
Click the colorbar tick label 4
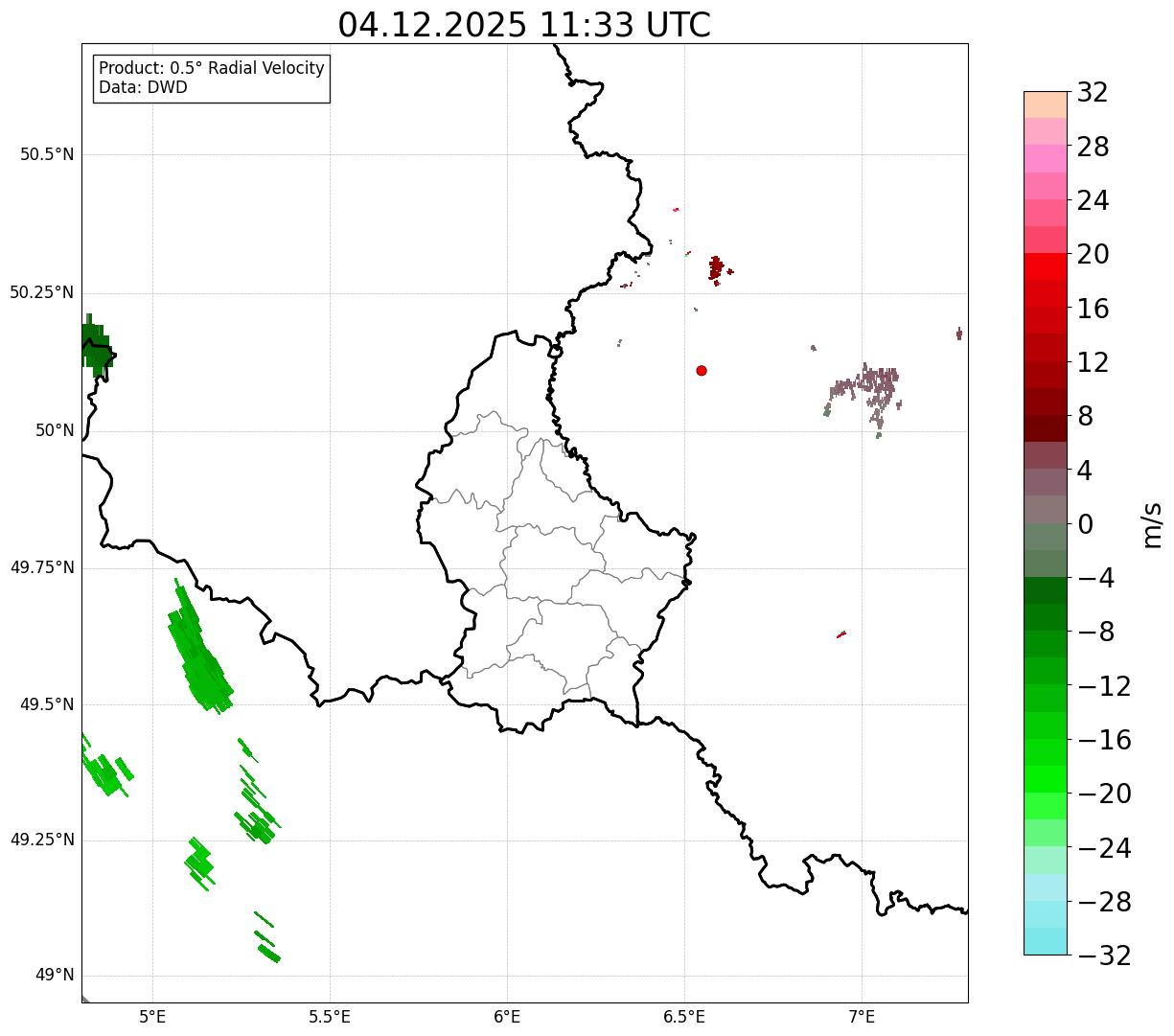tap(1085, 471)
